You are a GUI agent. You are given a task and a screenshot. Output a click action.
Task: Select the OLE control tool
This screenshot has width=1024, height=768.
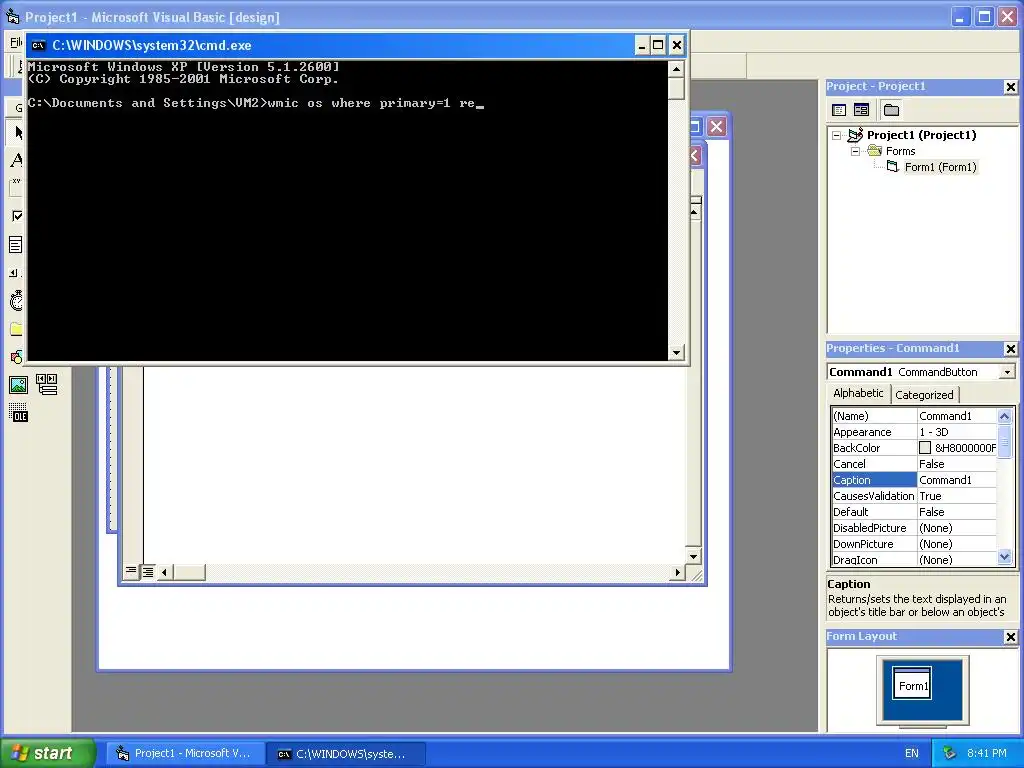18,413
